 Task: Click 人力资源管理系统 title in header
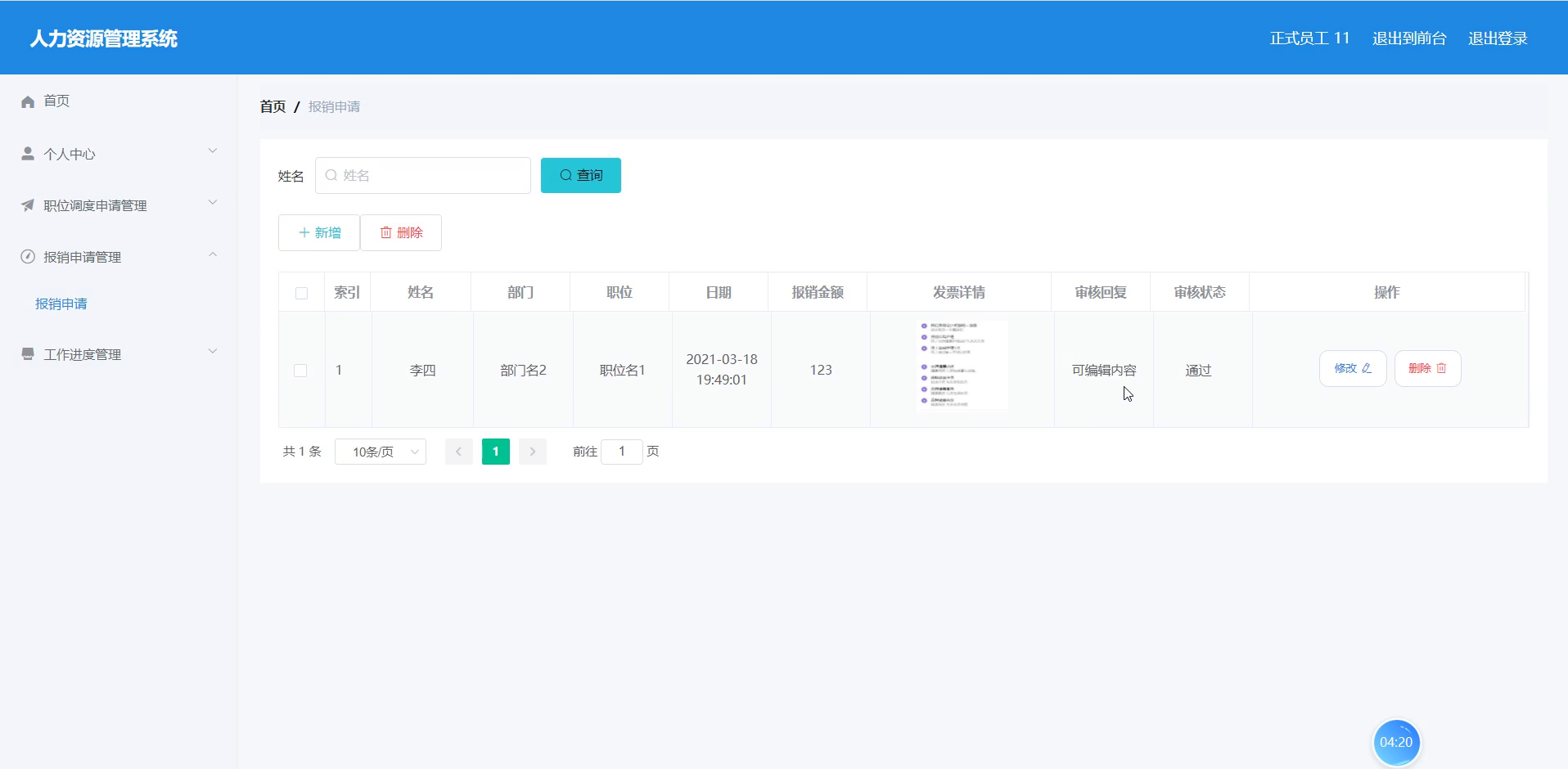pos(104,38)
